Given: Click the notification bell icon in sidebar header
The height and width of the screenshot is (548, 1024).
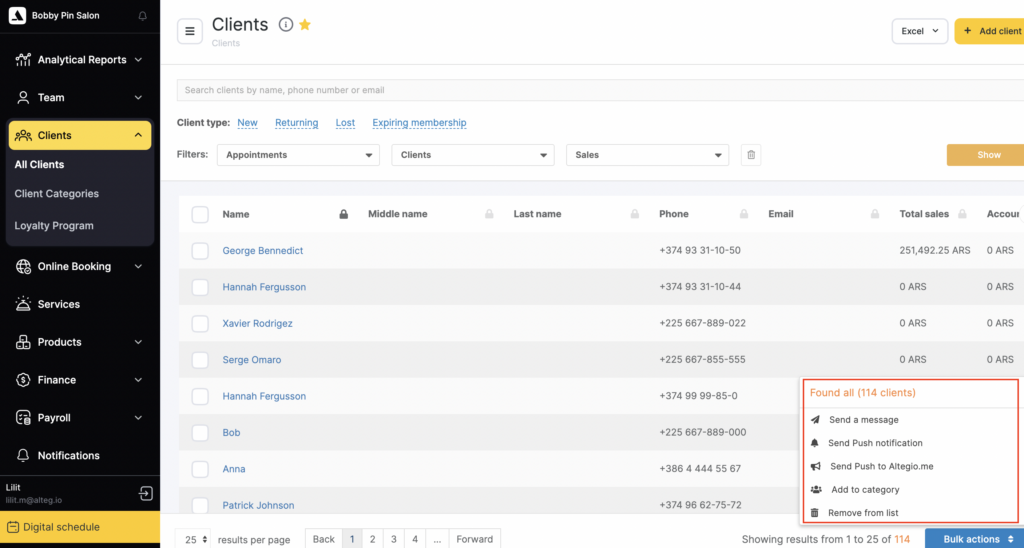Looking at the screenshot, I should pyautogui.click(x=142, y=16).
